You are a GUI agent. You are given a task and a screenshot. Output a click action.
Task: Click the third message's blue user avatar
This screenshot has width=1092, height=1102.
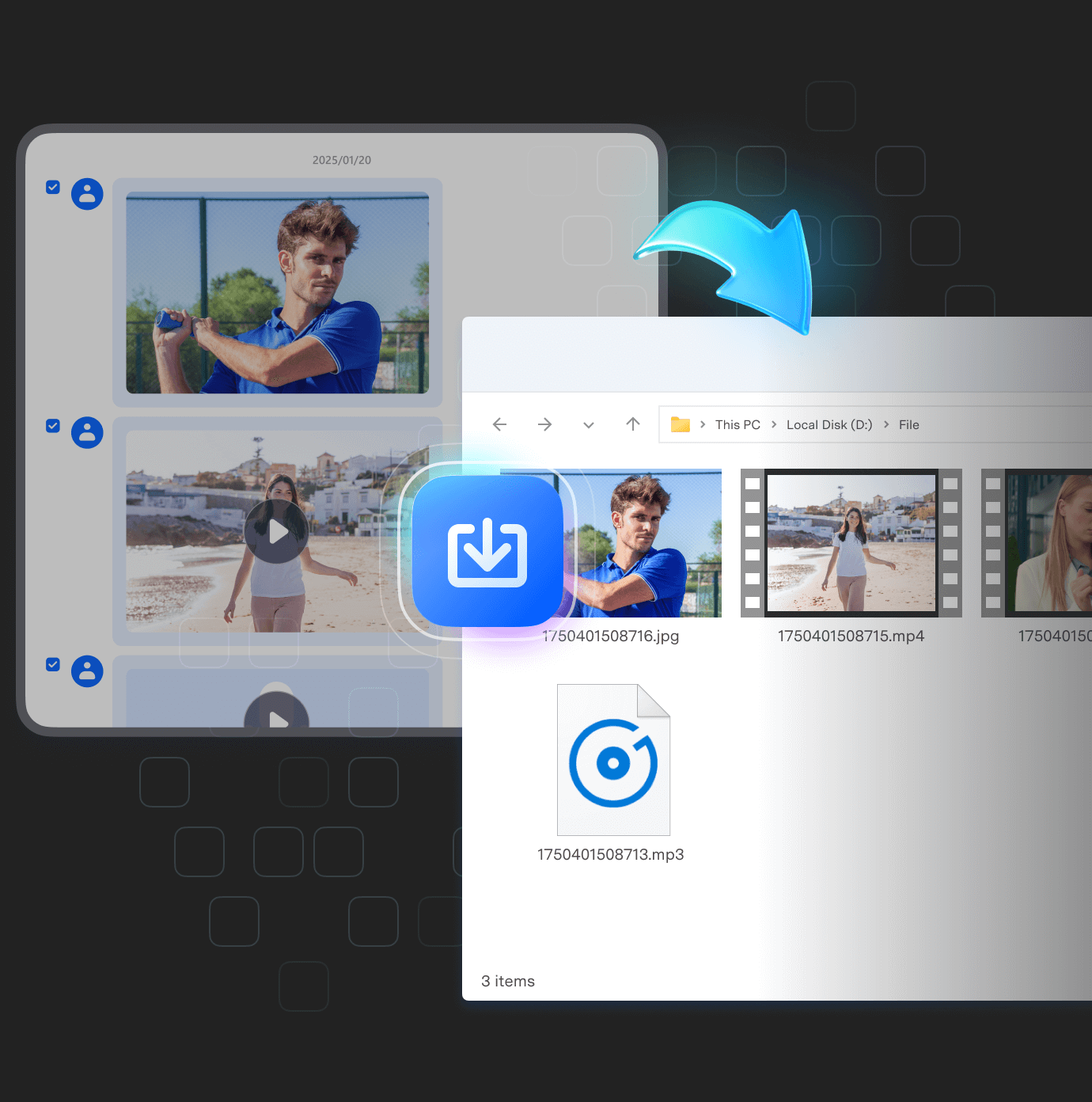(x=87, y=671)
